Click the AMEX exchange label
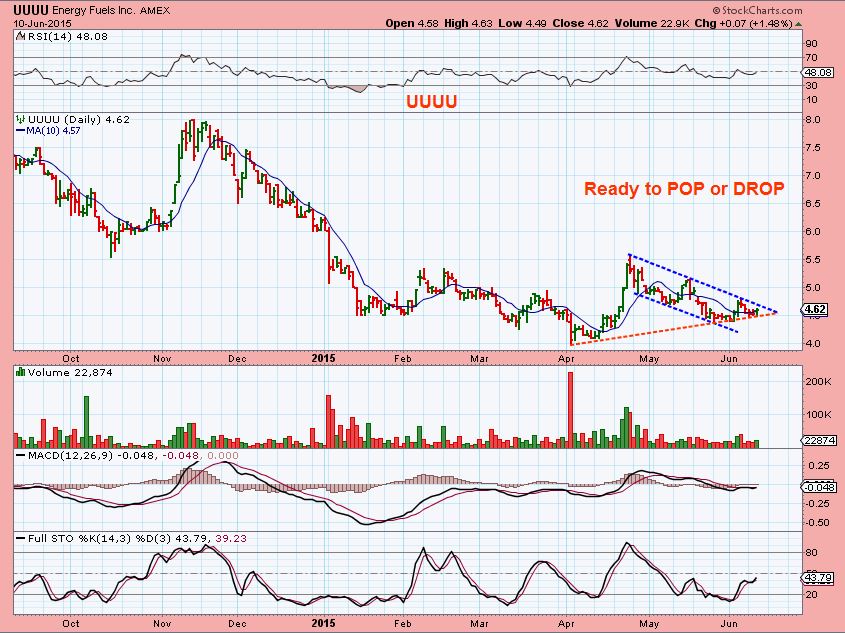845x633 pixels. click(155, 10)
